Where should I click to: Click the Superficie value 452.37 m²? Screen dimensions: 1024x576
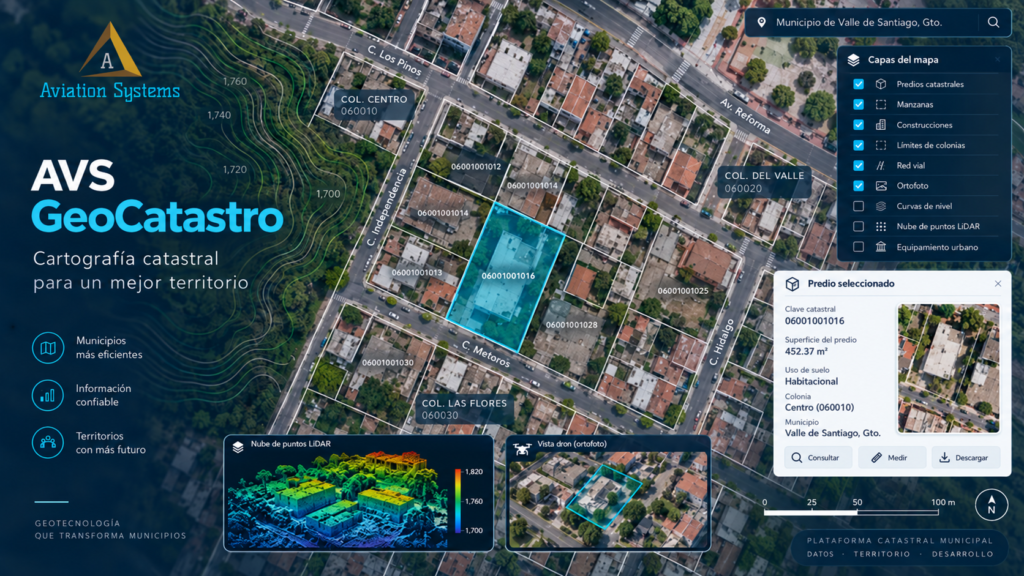pos(806,351)
